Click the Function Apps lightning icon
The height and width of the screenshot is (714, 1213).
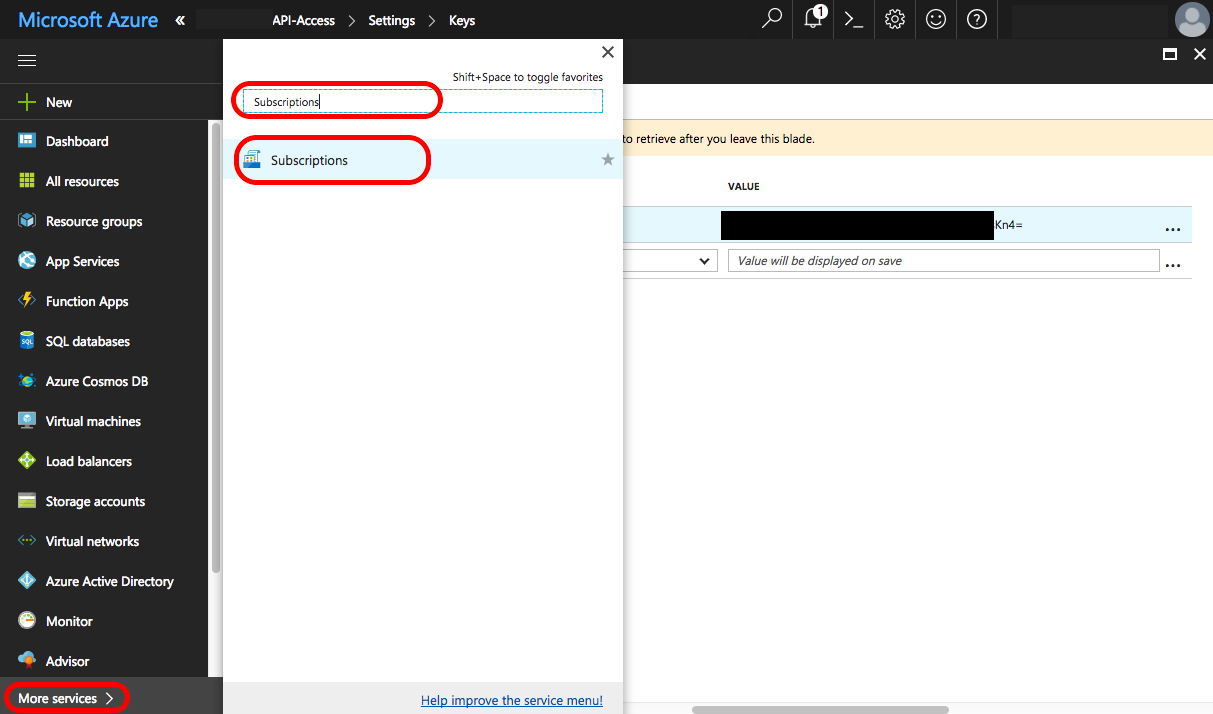[27, 301]
